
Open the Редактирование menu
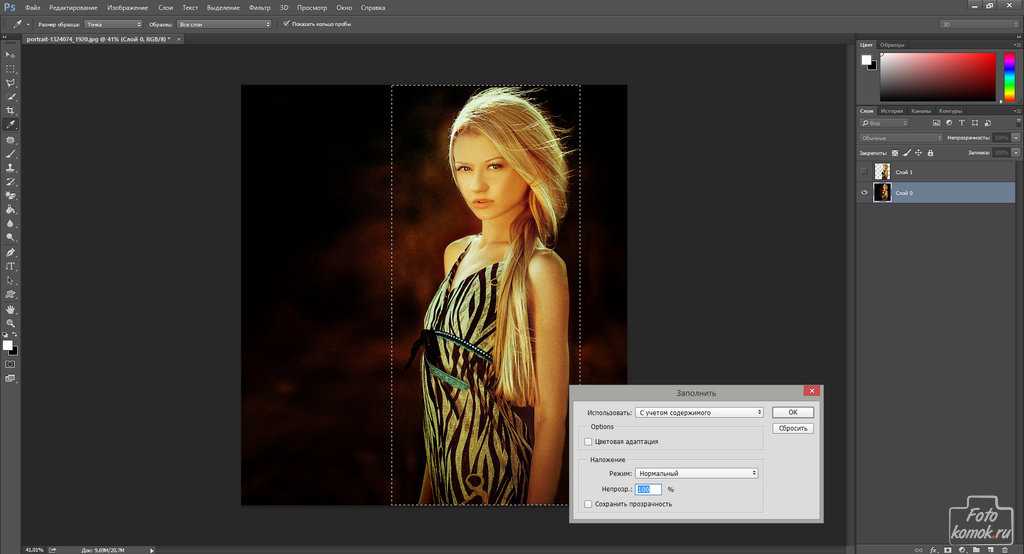pyautogui.click(x=73, y=8)
